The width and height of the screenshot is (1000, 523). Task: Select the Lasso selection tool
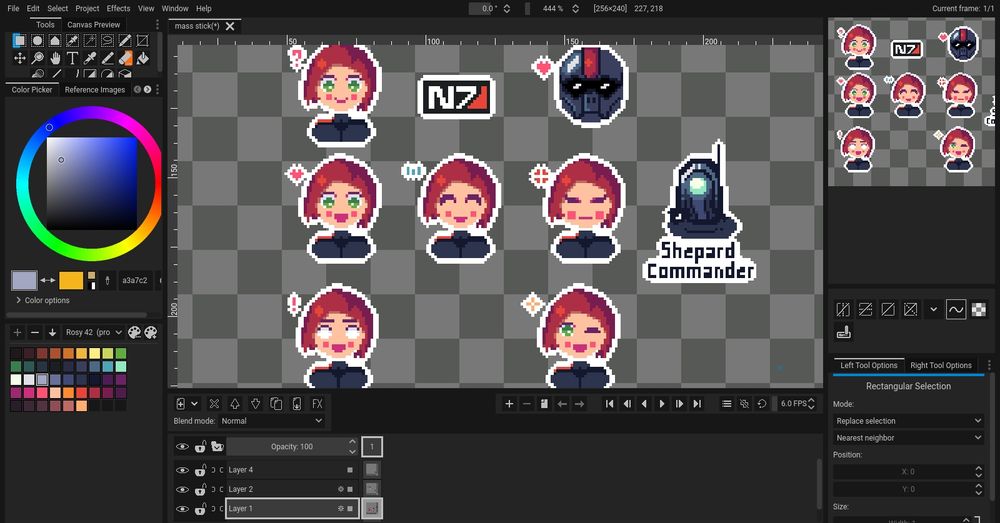(x=107, y=41)
